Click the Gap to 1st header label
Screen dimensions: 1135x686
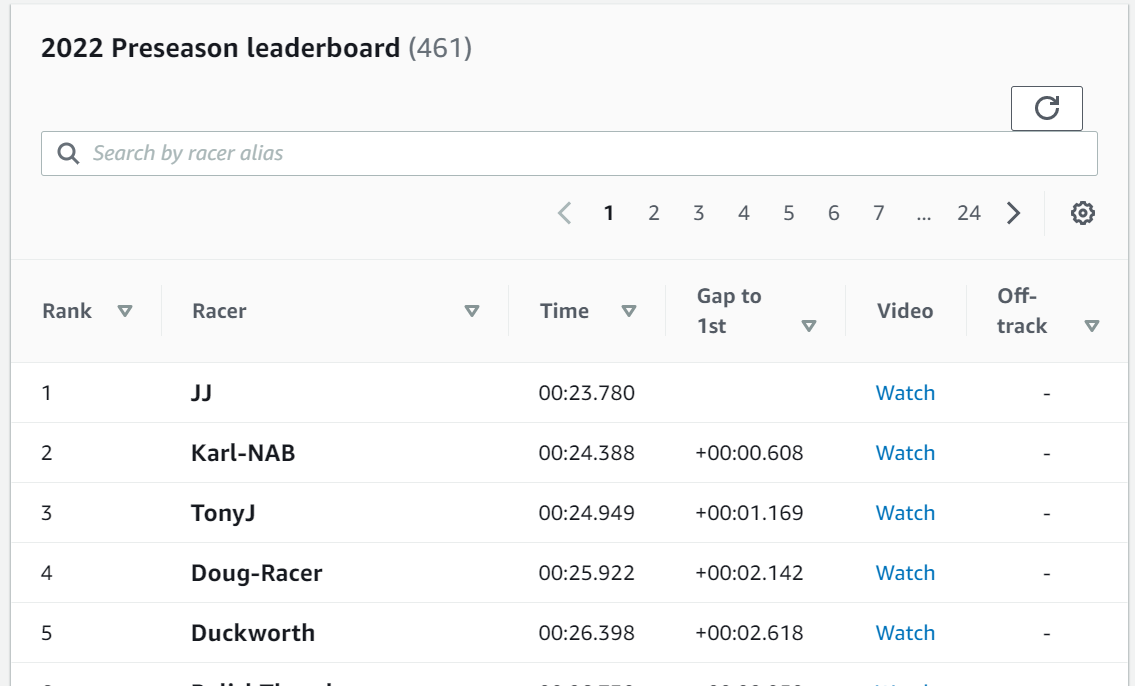(729, 311)
